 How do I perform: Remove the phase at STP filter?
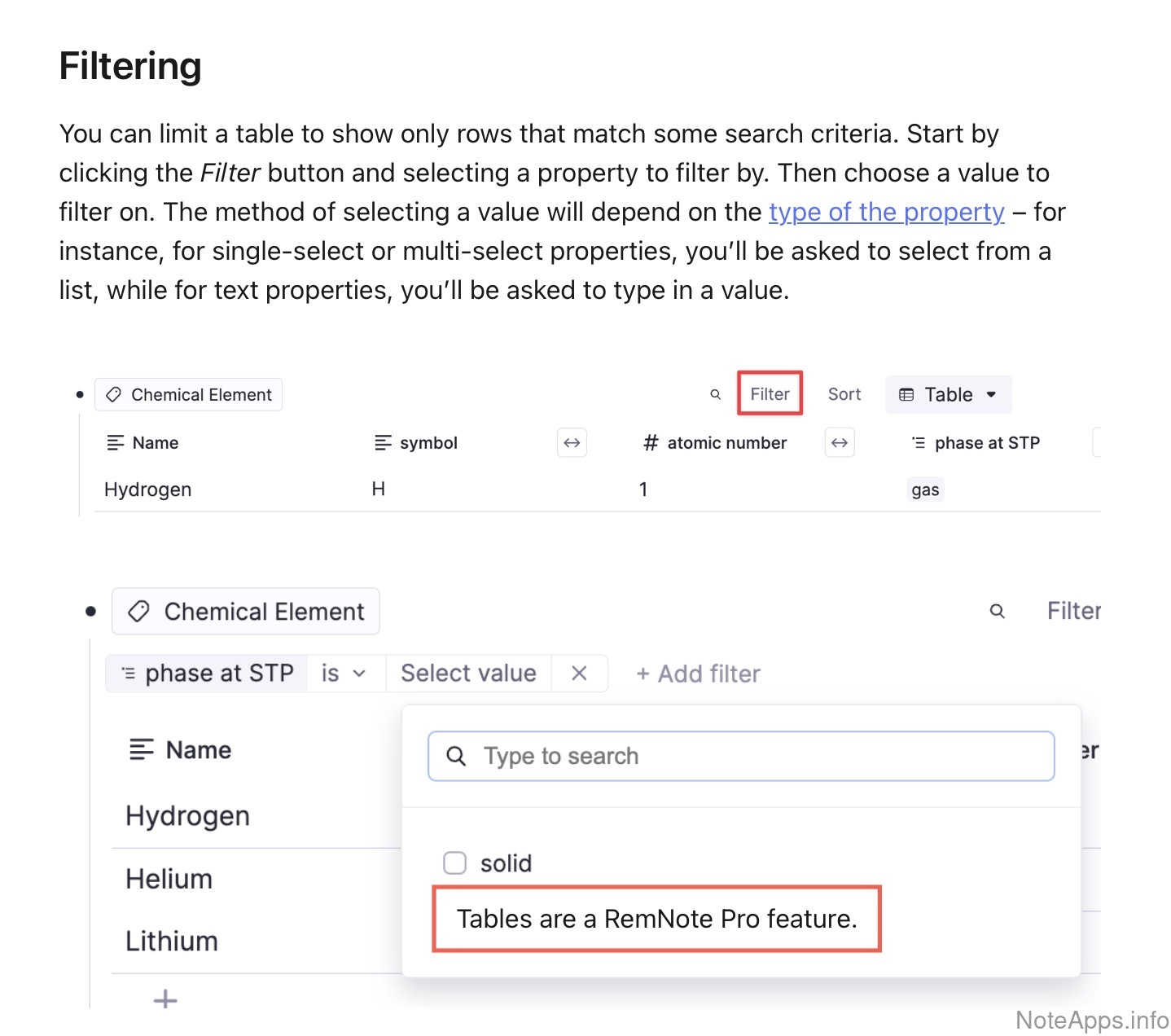(579, 674)
